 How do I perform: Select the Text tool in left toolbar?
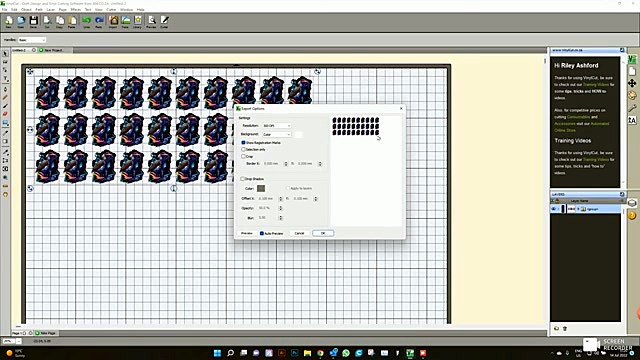point(5,78)
